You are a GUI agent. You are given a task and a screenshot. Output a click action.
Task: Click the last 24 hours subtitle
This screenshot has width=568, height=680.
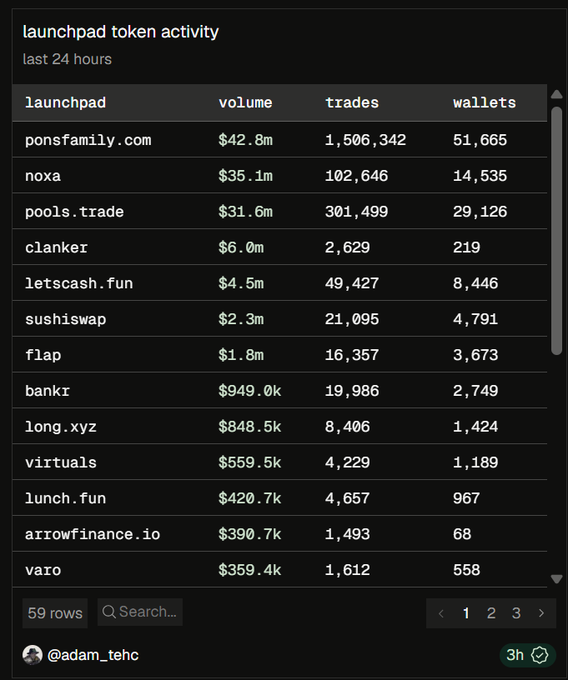click(67, 59)
